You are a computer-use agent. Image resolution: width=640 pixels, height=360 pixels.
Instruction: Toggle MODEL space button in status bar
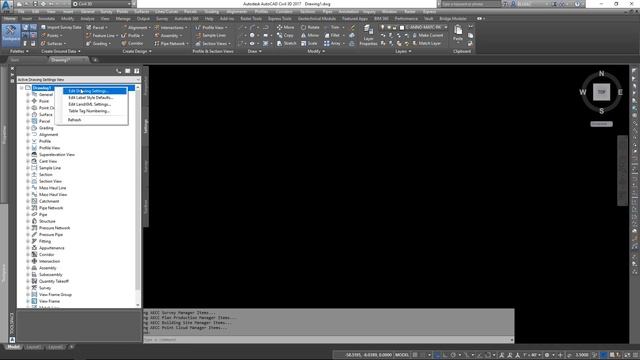[x=402, y=355]
